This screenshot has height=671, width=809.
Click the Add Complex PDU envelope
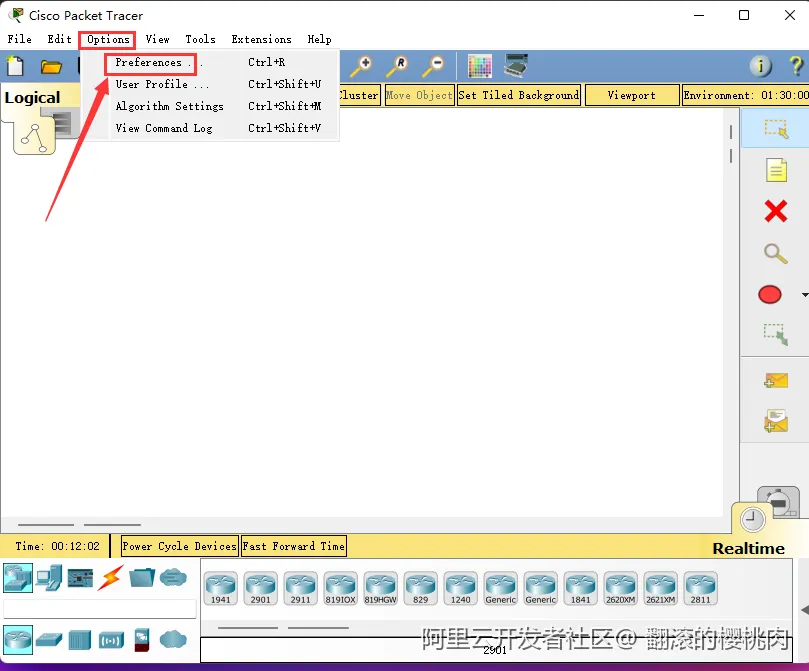[776, 421]
